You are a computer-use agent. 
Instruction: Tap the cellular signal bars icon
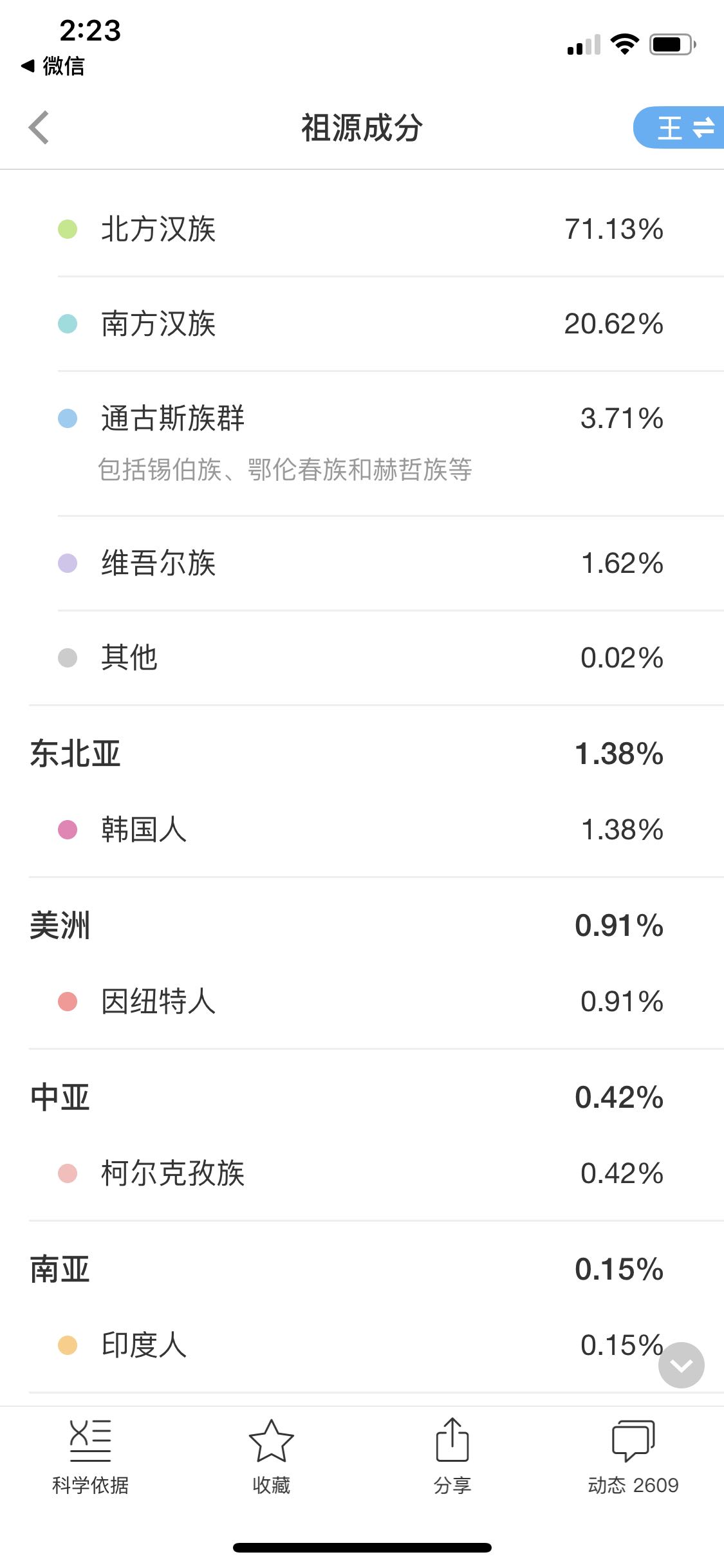click(x=584, y=45)
